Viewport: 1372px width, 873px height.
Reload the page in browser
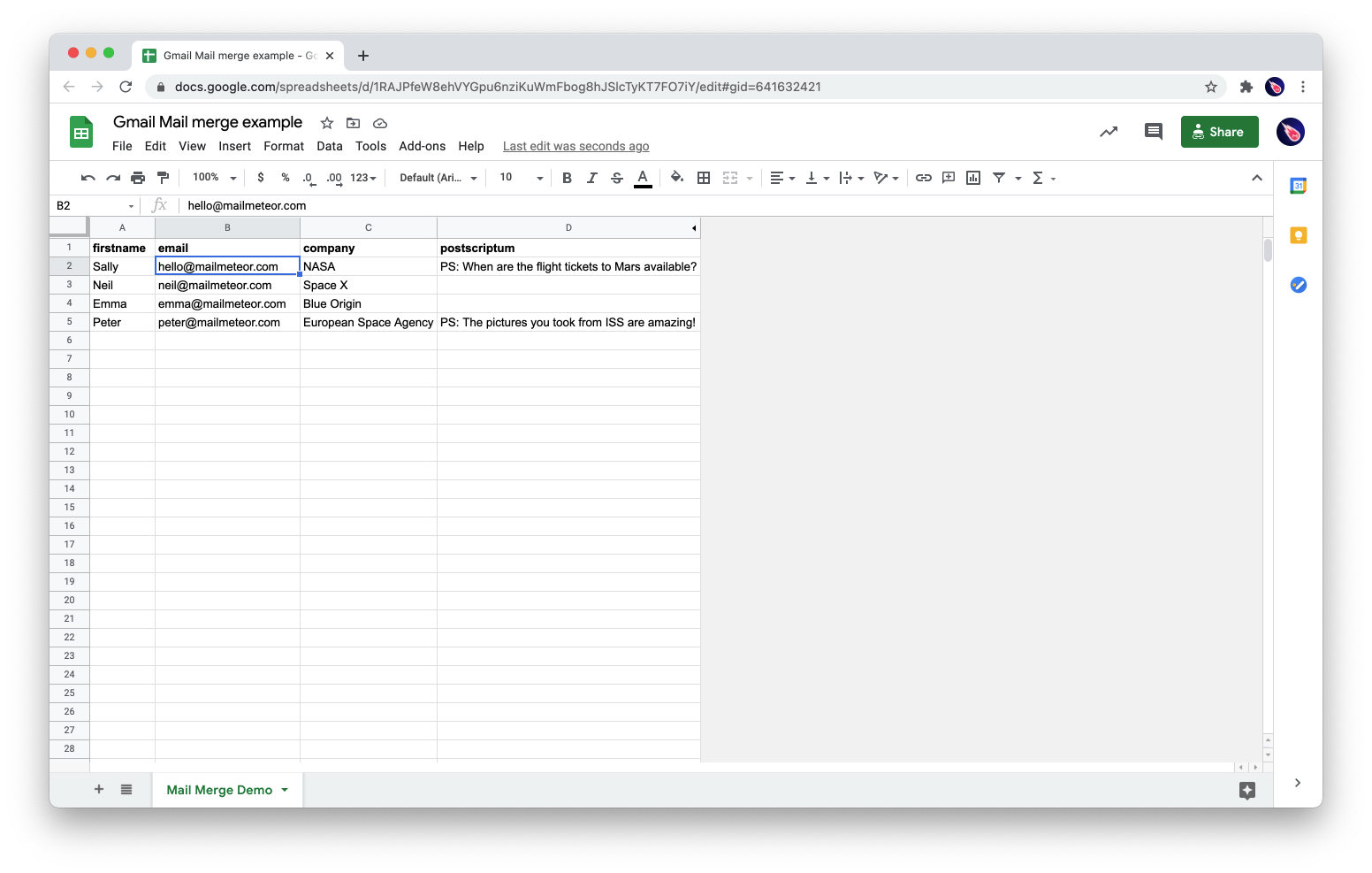pyautogui.click(x=126, y=87)
